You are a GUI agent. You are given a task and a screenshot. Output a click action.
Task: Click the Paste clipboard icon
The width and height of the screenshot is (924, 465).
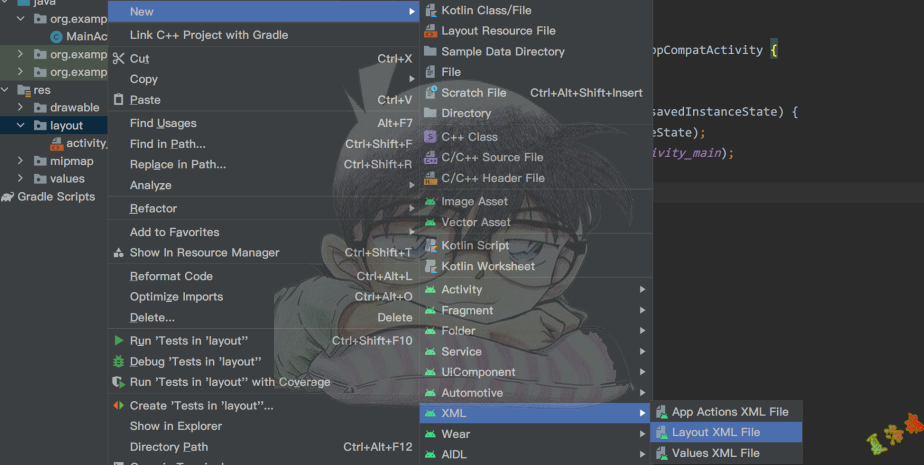pos(119,100)
